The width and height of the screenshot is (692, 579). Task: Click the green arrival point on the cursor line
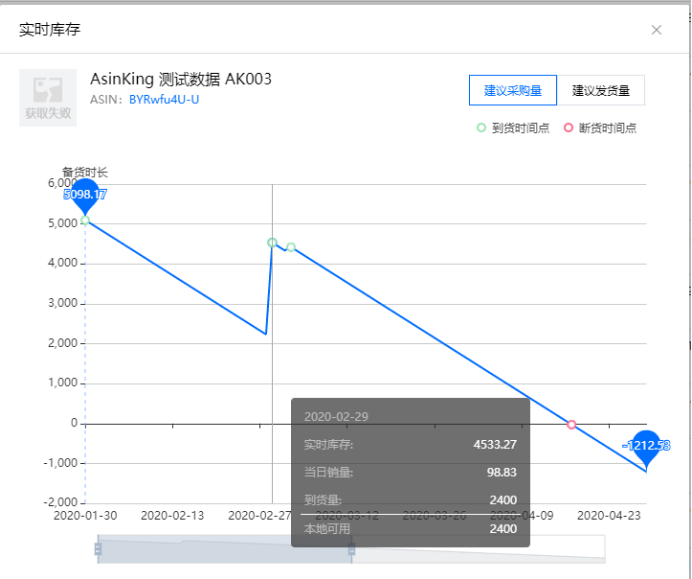(272, 243)
